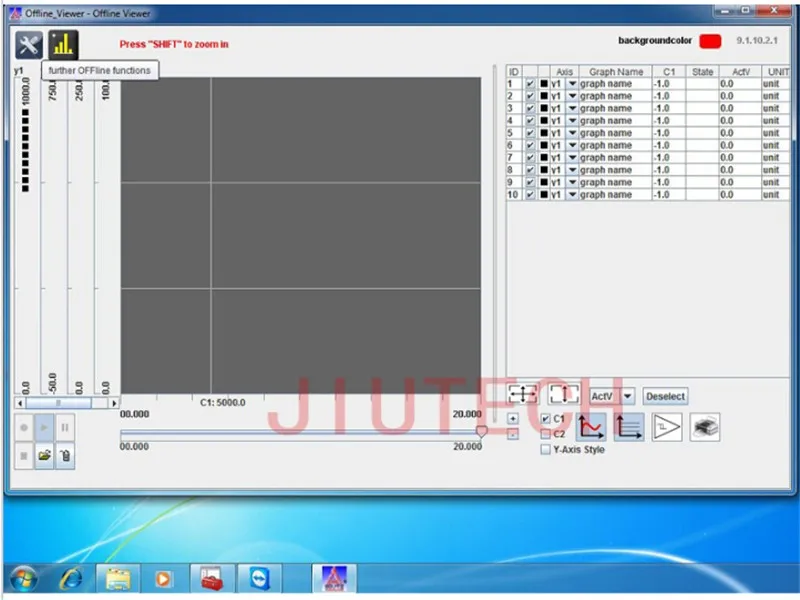
Task: Select the red curve graph mode icon
Action: tap(591, 427)
